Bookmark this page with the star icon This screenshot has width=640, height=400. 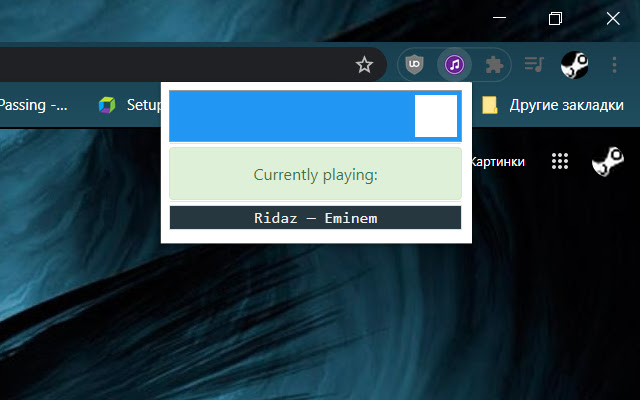(364, 64)
